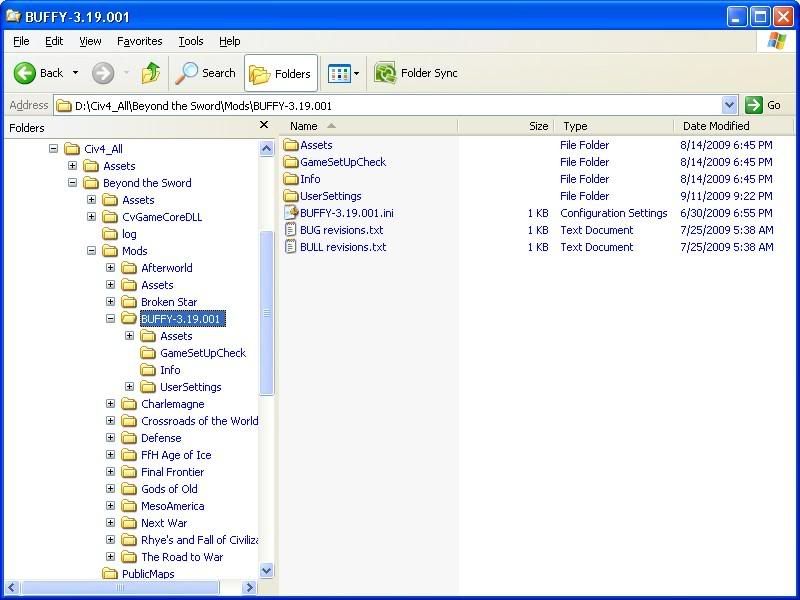Click the vertical scrollbar thumb in tree
This screenshot has height=600, width=800.
pos(266,313)
